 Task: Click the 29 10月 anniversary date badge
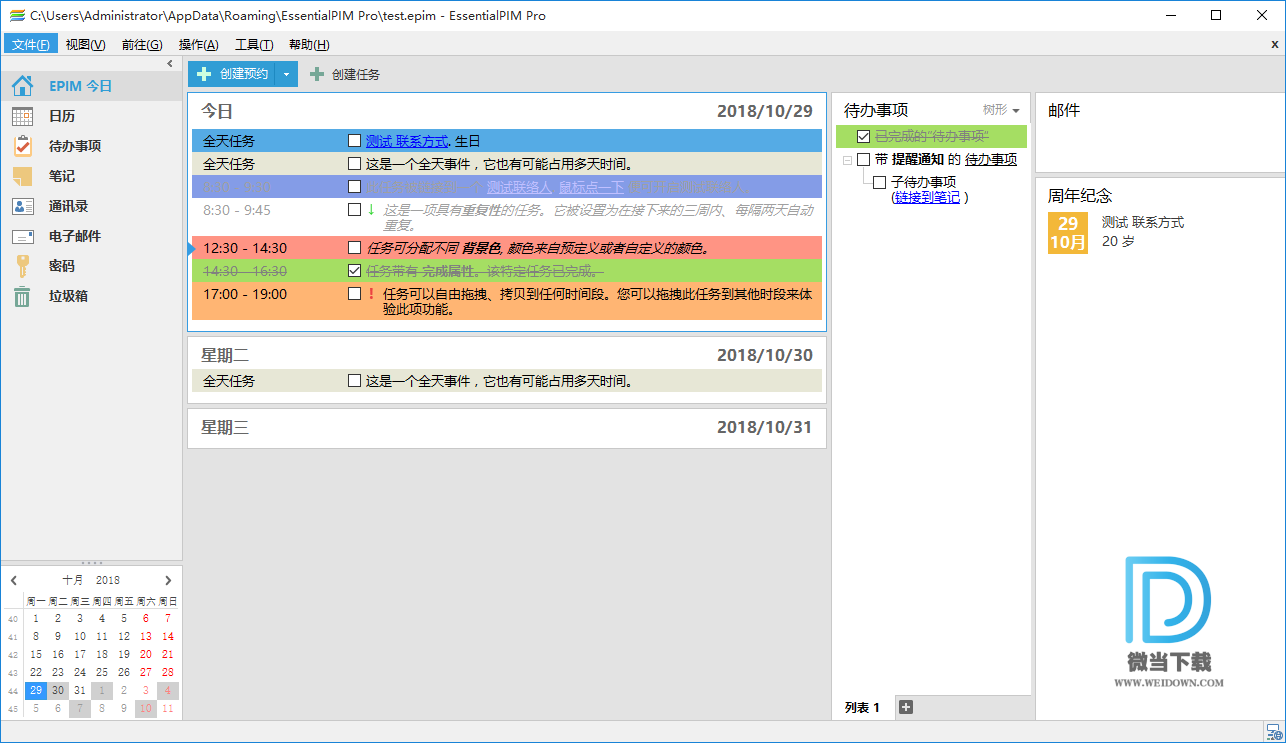click(x=1068, y=232)
